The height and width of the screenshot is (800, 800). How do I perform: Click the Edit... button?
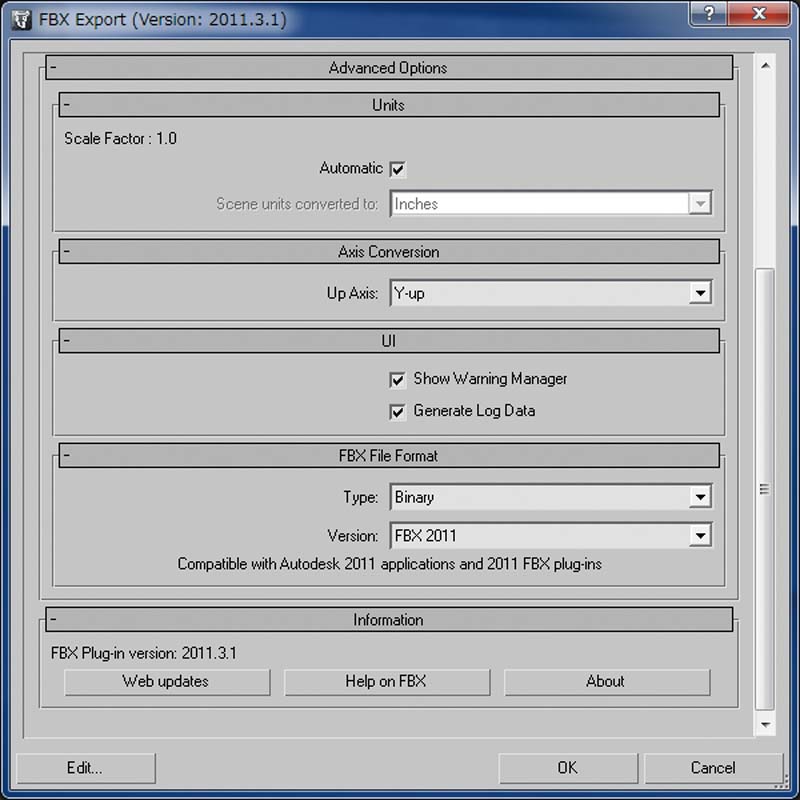pyautogui.click(x=86, y=768)
